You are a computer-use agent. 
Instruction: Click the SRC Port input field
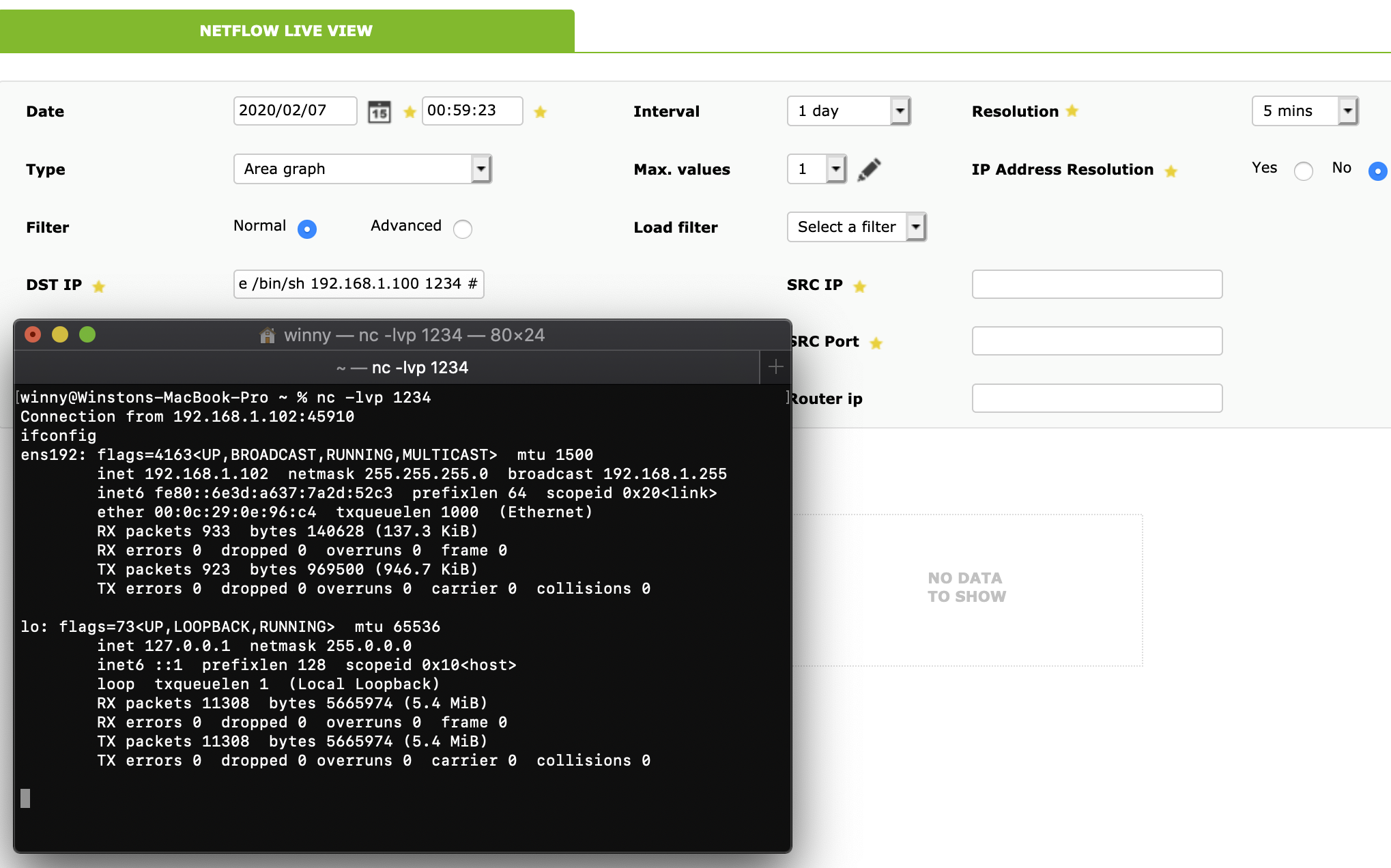[1097, 341]
